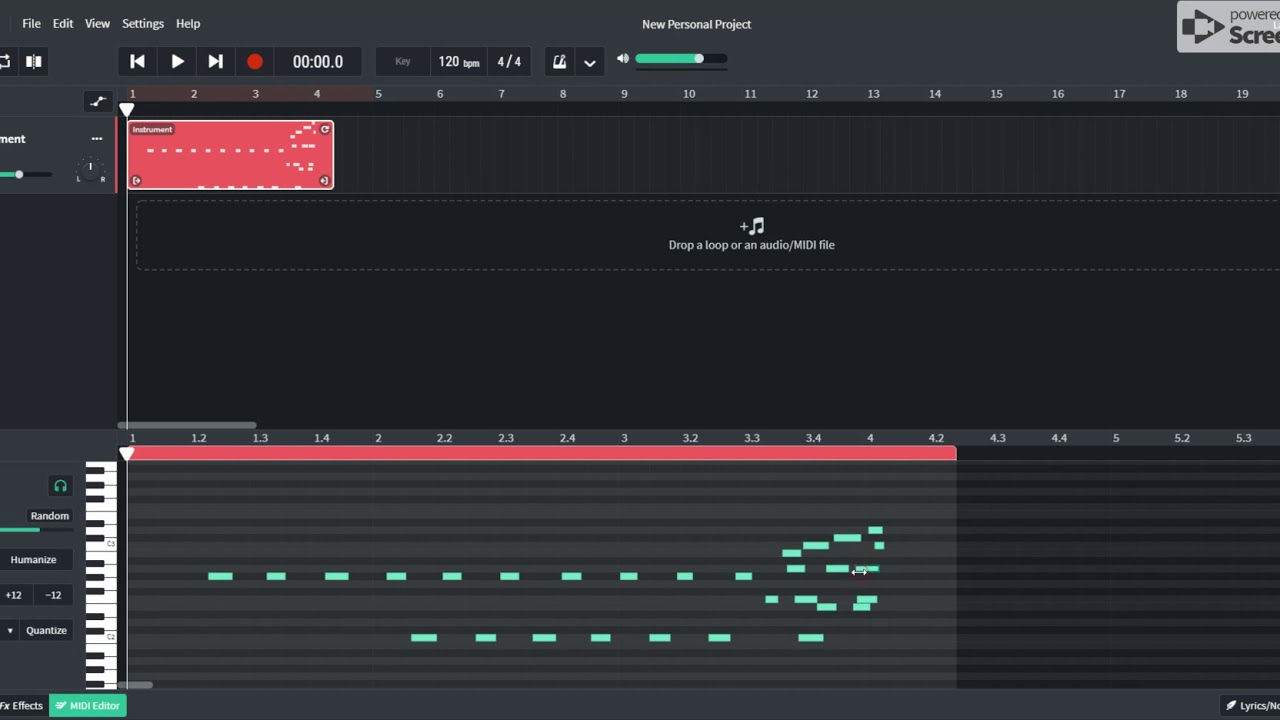Transpose notes up with the +12 button

[13, 595]
